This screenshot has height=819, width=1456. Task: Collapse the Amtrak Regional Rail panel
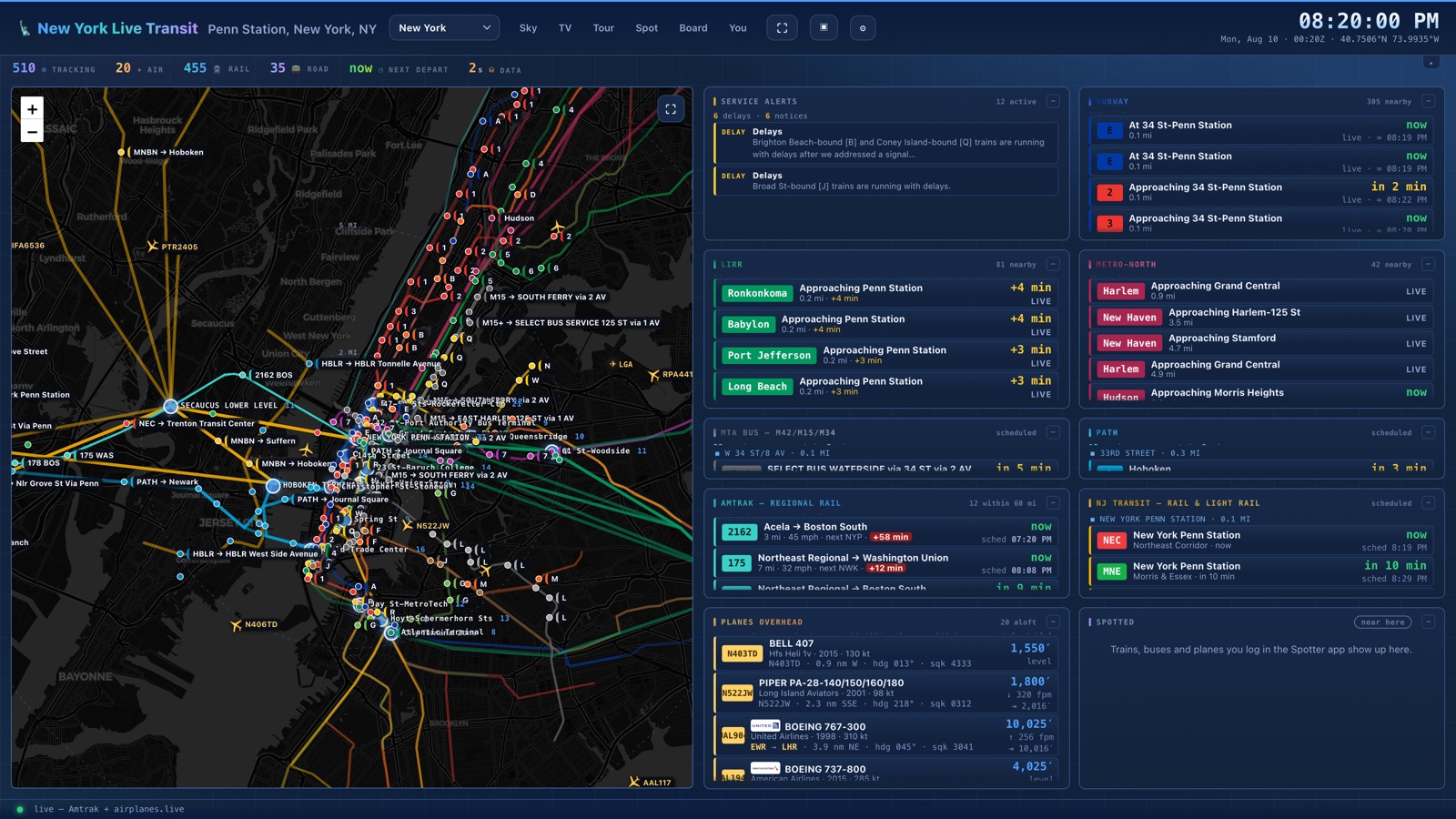click(1053, 502)
